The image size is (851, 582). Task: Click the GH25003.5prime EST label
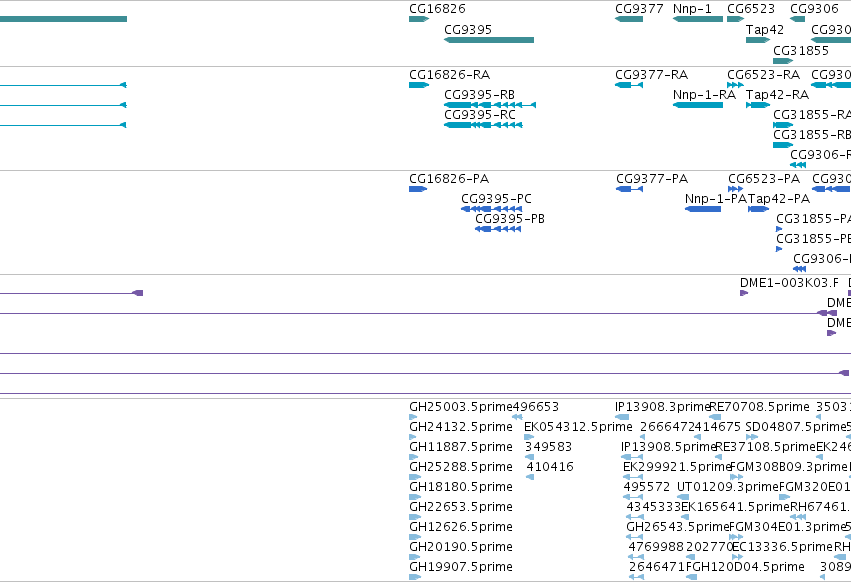pos(461,407)
